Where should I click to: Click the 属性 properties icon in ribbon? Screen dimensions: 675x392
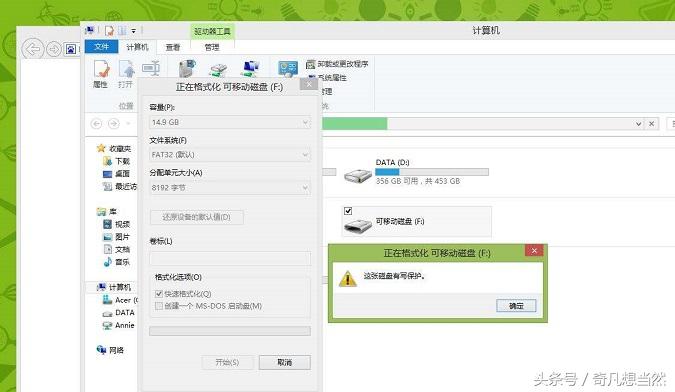[101, 74]
